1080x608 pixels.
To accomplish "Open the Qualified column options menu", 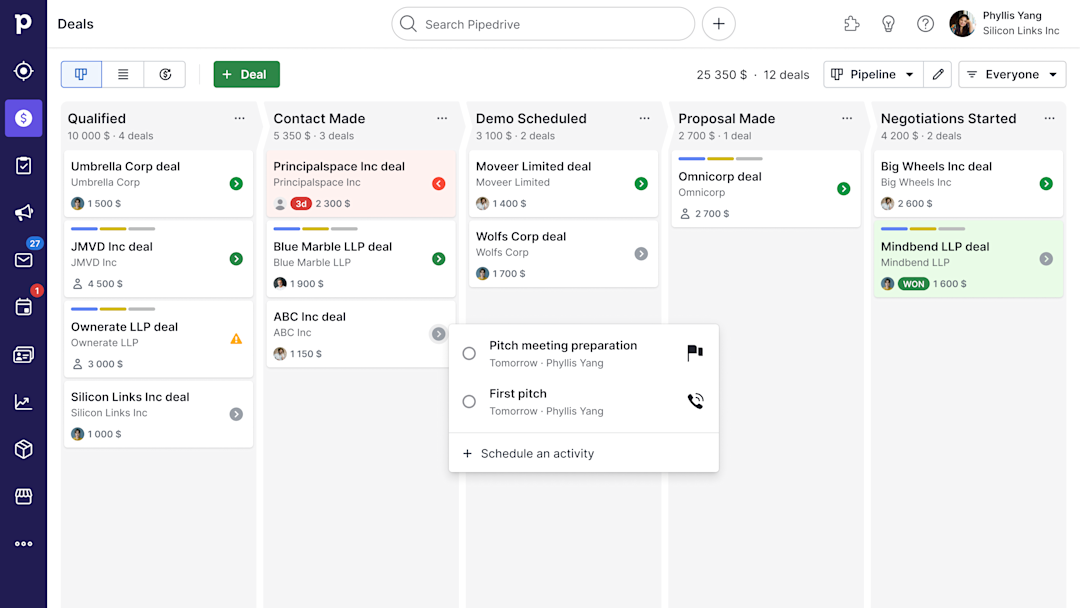I will (x=240, y=118).
